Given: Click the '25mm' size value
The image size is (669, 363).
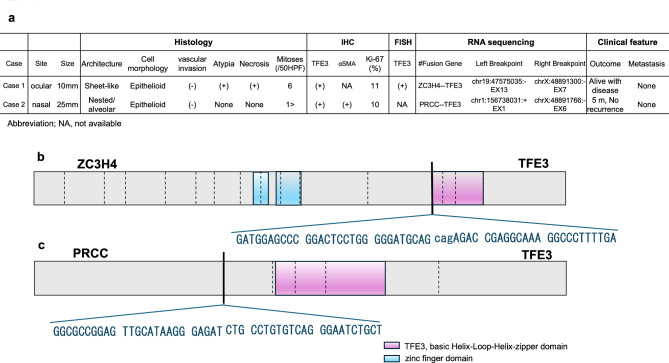Looking at the screenshot, I should click(x=67, y=105).
